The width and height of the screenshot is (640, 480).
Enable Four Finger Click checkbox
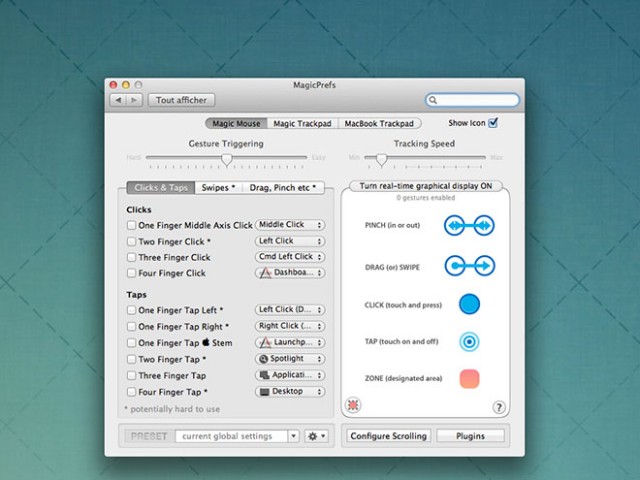(x=131, y=273)
